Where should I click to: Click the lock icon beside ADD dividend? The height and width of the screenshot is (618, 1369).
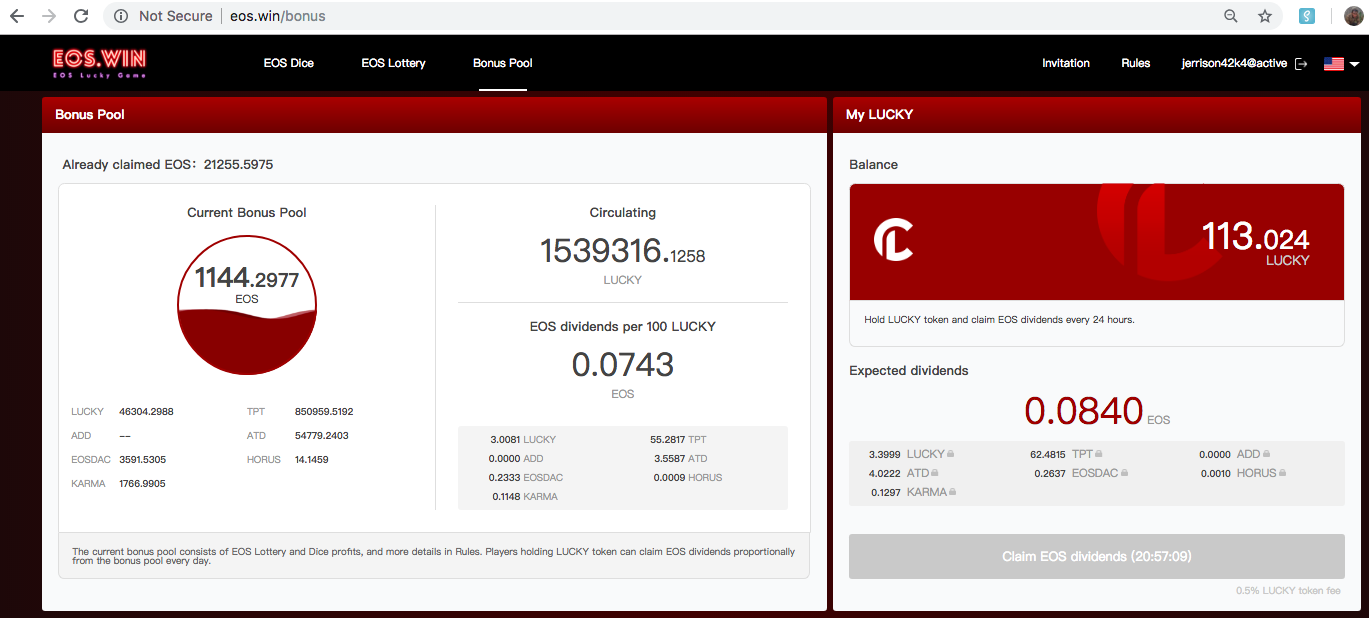pyautogui.click(x=1266, y=454)
